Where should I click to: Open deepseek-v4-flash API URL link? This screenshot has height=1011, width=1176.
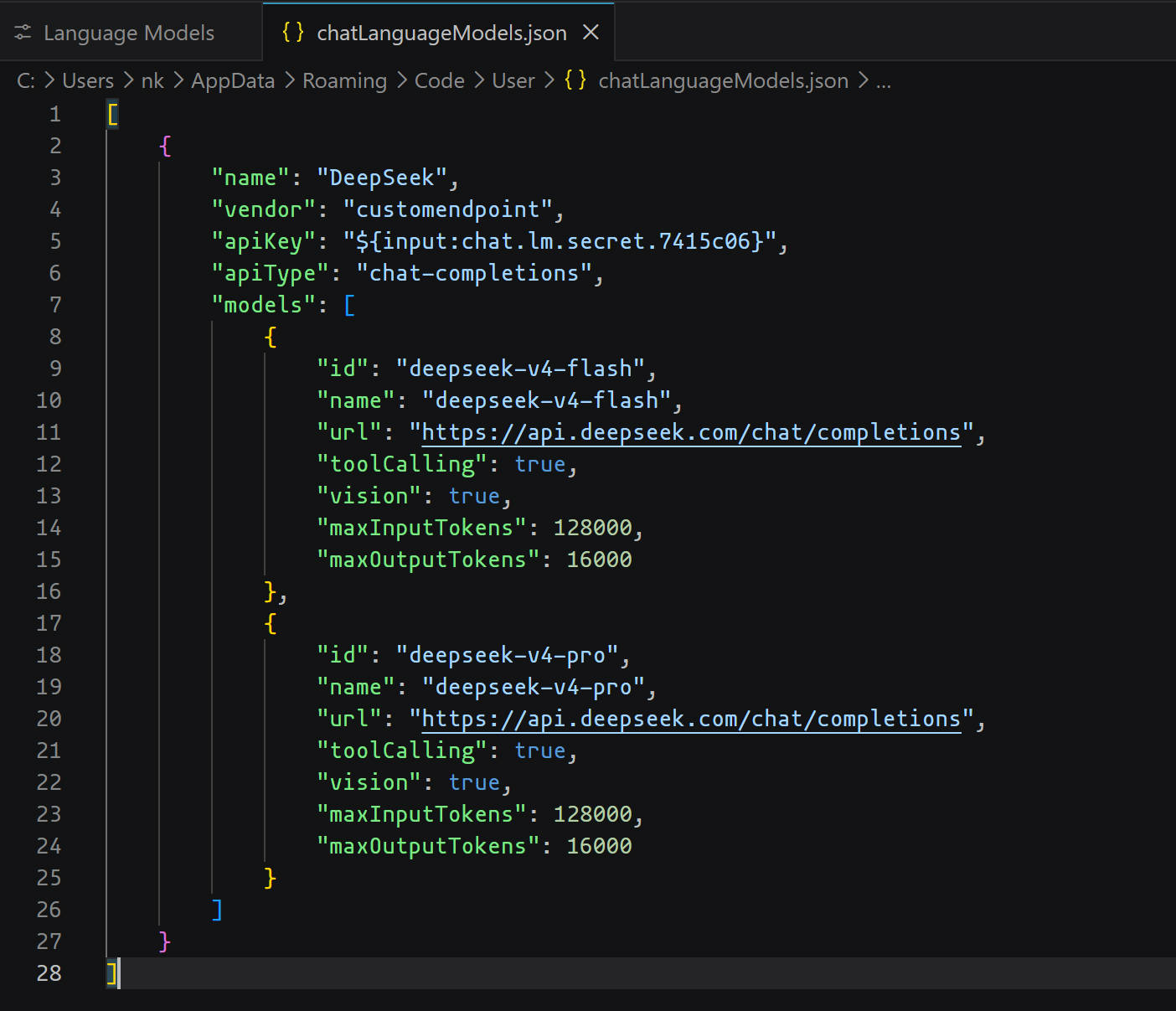pyautogui.click(x=691, y=432)
